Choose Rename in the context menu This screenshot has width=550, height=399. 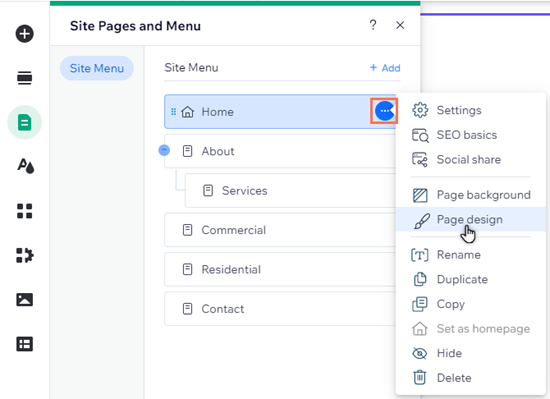click(x=471, y=255)
